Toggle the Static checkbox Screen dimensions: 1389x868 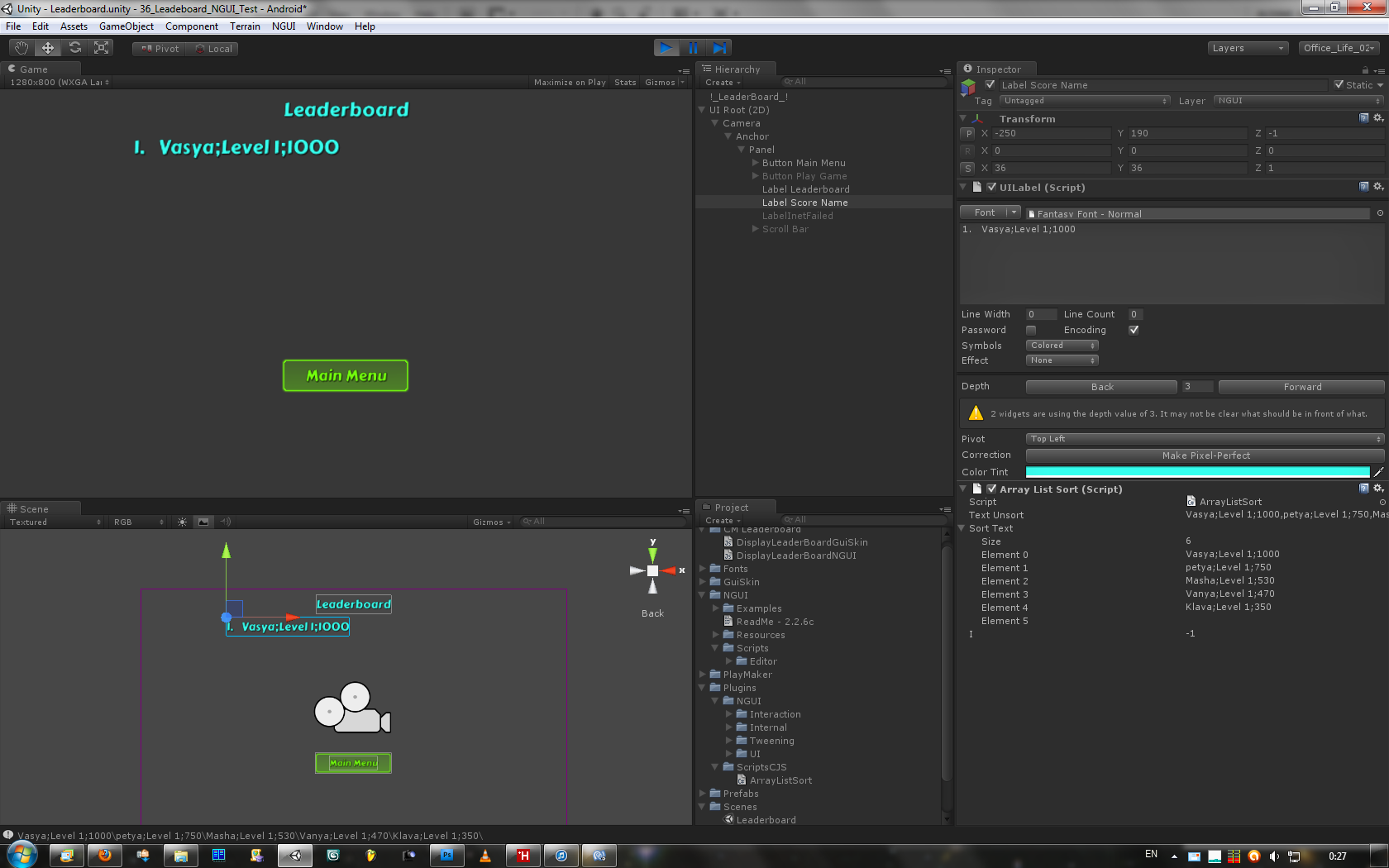coord(1339,84)
